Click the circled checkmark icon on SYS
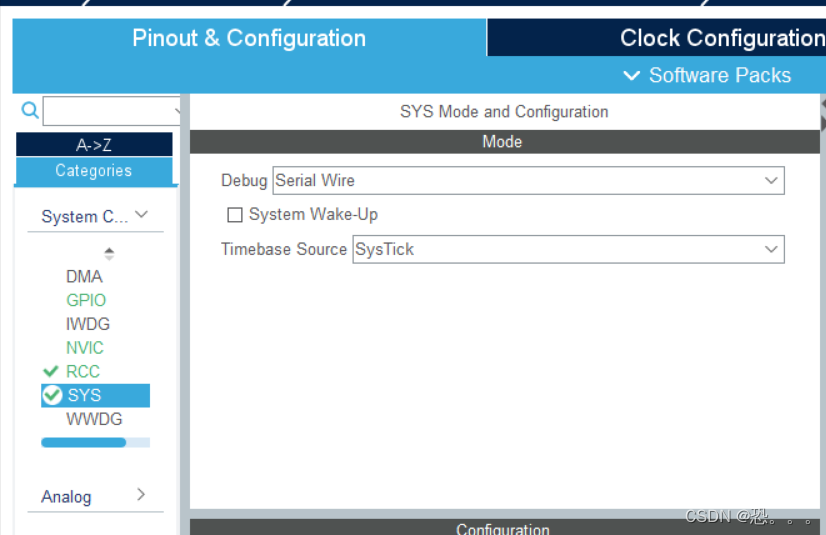 [52, 395]
